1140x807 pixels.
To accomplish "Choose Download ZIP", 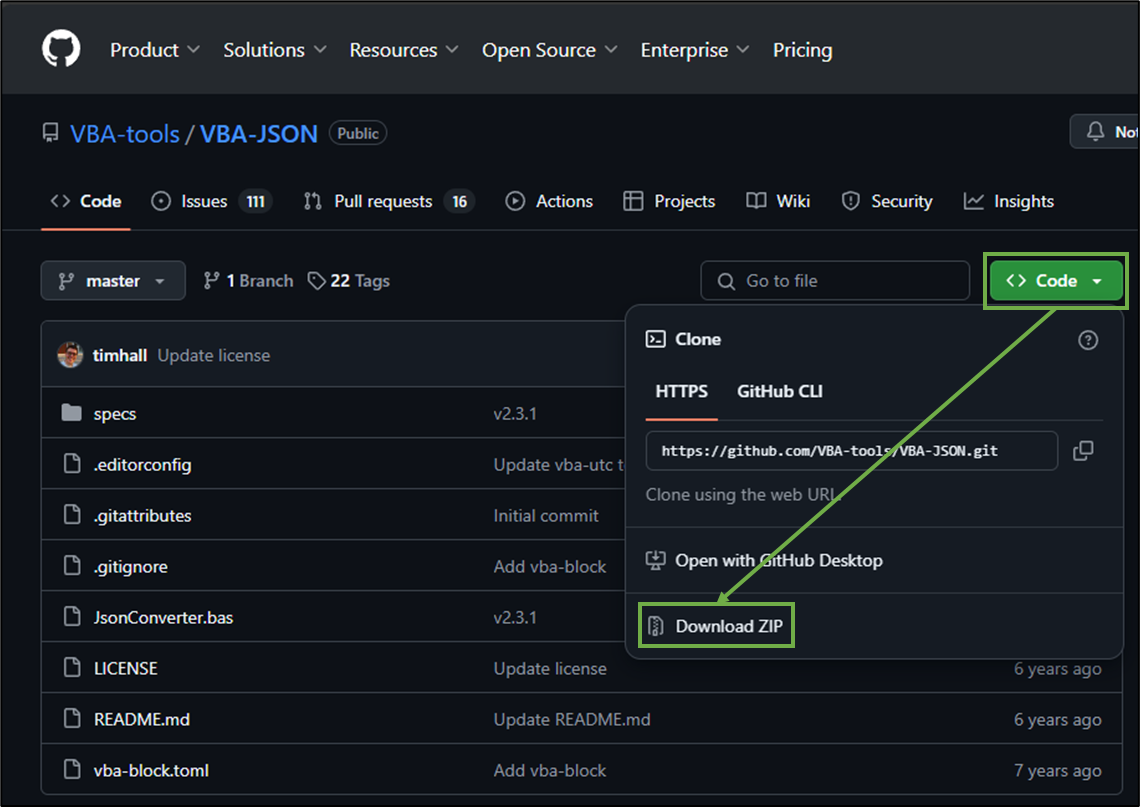I will click(716, 625).
